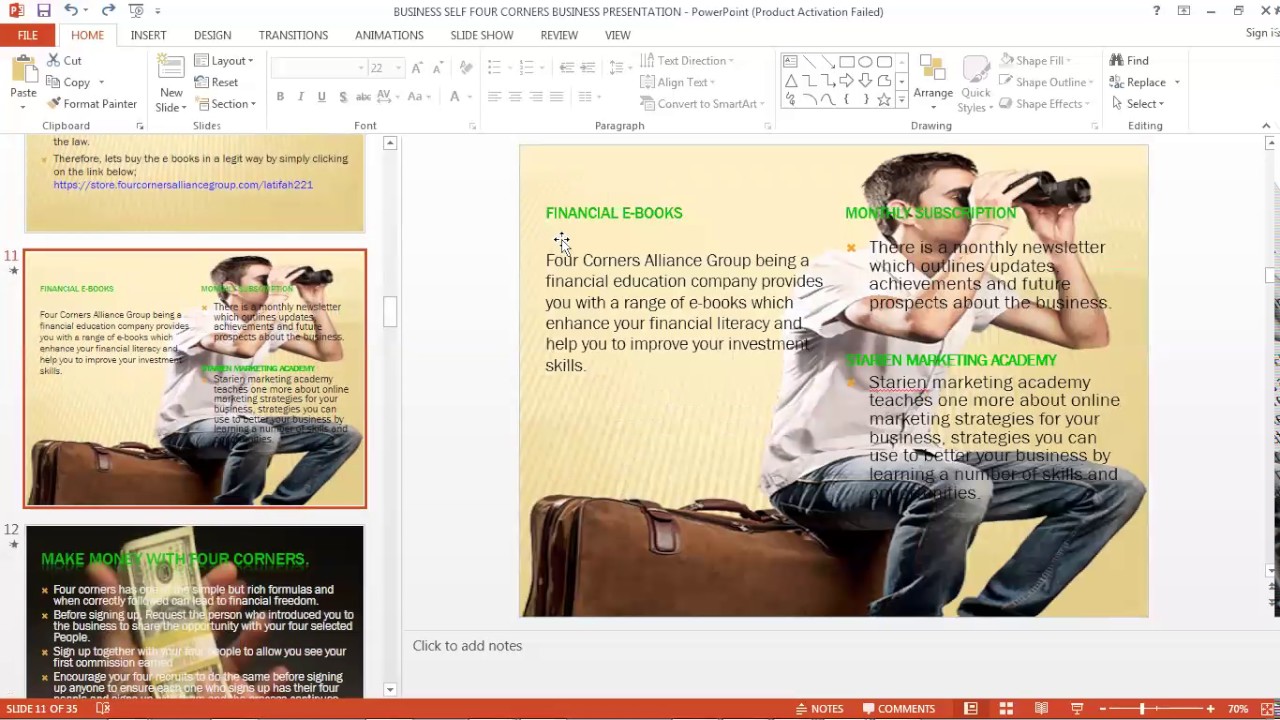Align text right
This screenshot has width=1280, height=720.
(536, 97)
